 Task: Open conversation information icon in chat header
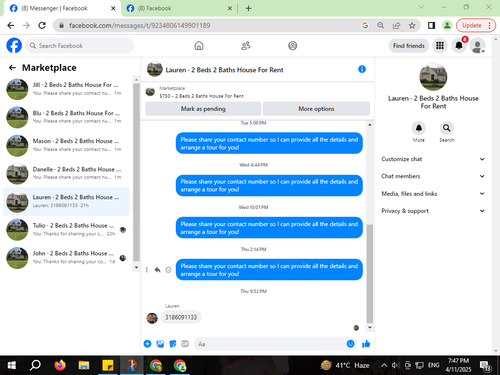(362, 69)
